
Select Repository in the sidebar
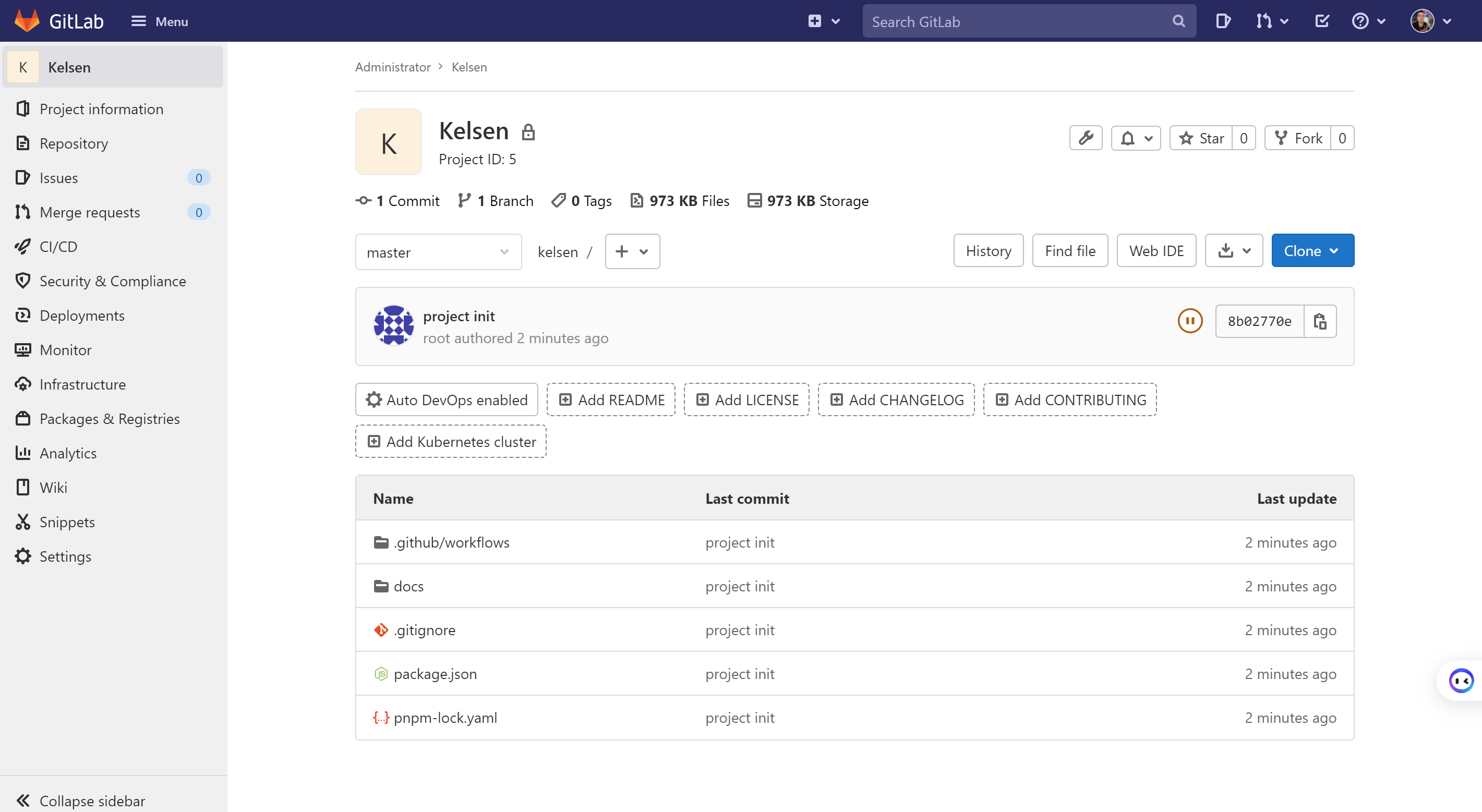74,143
